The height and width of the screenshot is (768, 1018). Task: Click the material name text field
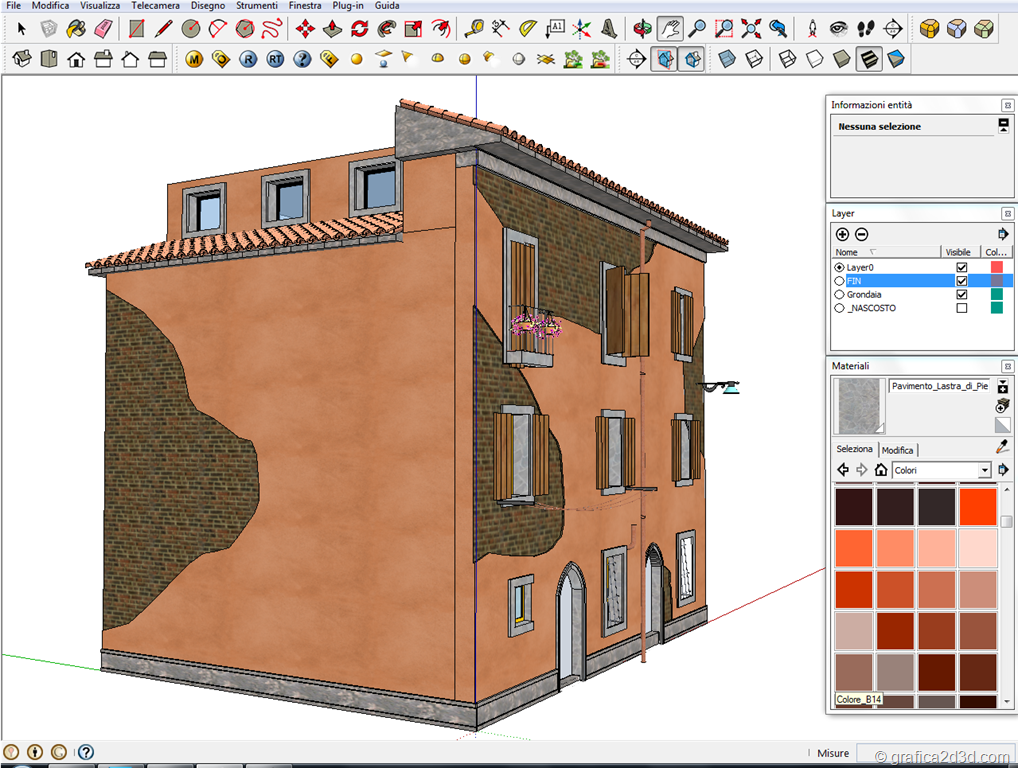(x=939, y=386)
